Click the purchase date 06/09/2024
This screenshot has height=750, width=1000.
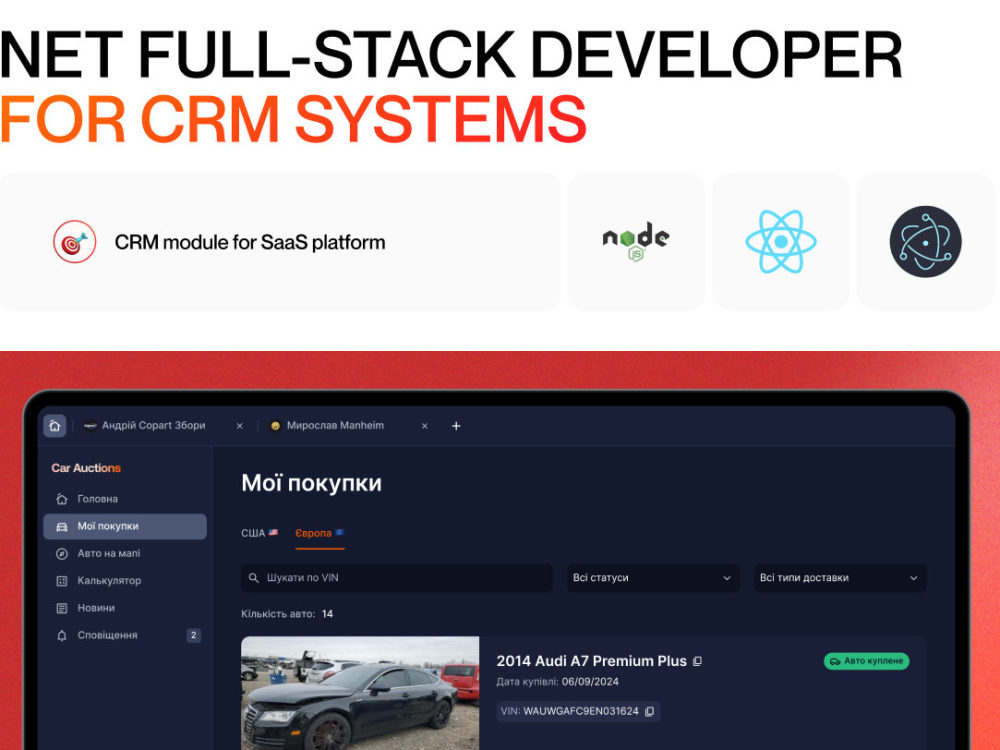(x=590, y=682)
